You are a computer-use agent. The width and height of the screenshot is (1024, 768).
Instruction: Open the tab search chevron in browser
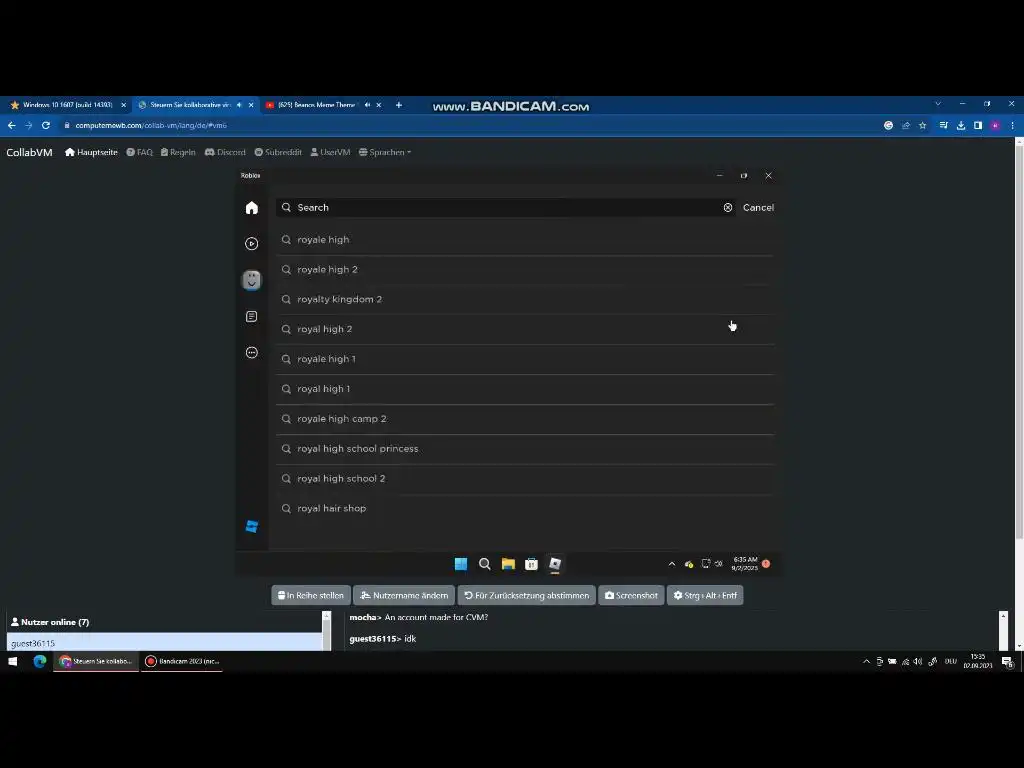[938, 104]
